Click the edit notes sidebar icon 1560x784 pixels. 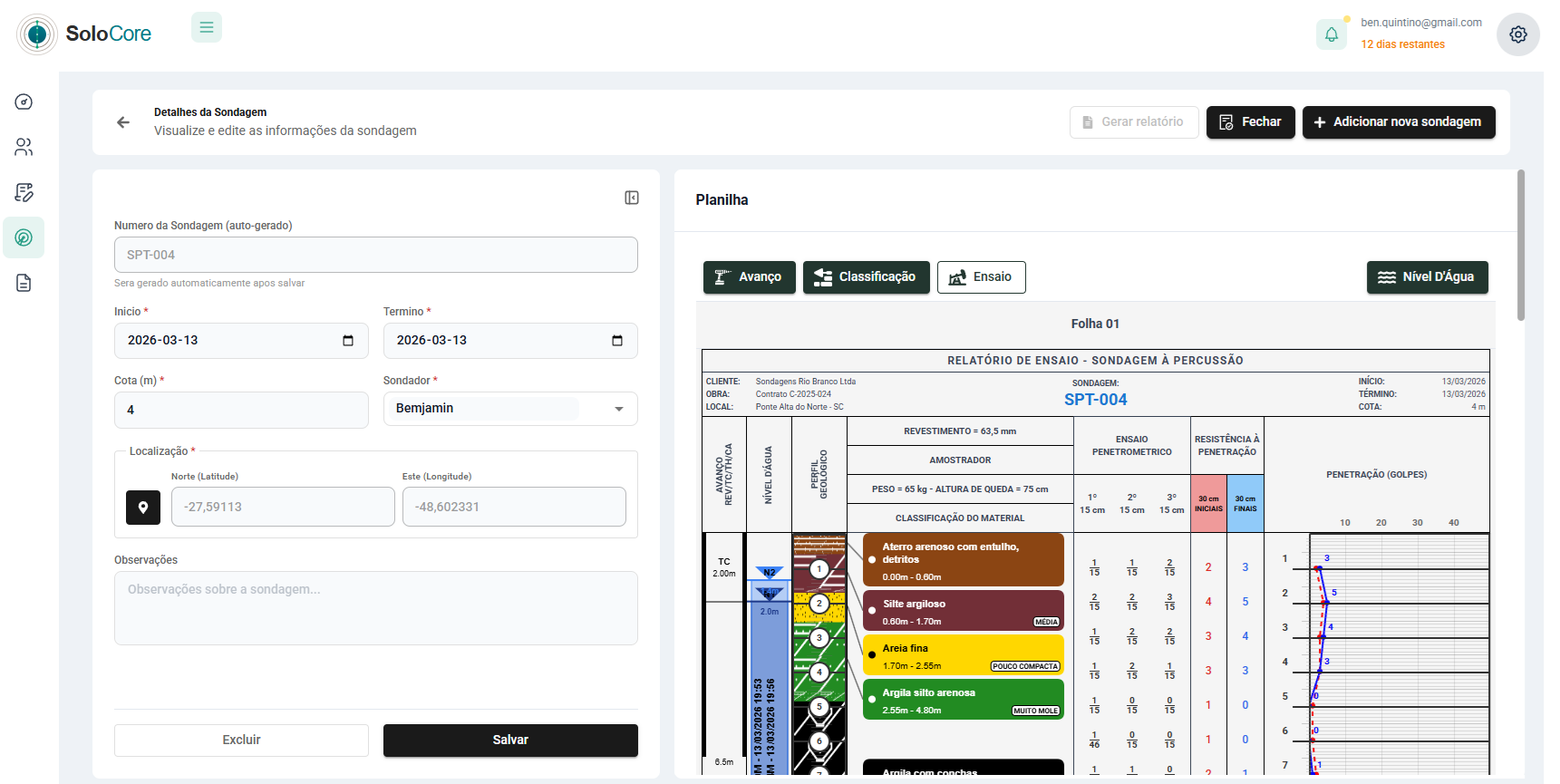24,192
